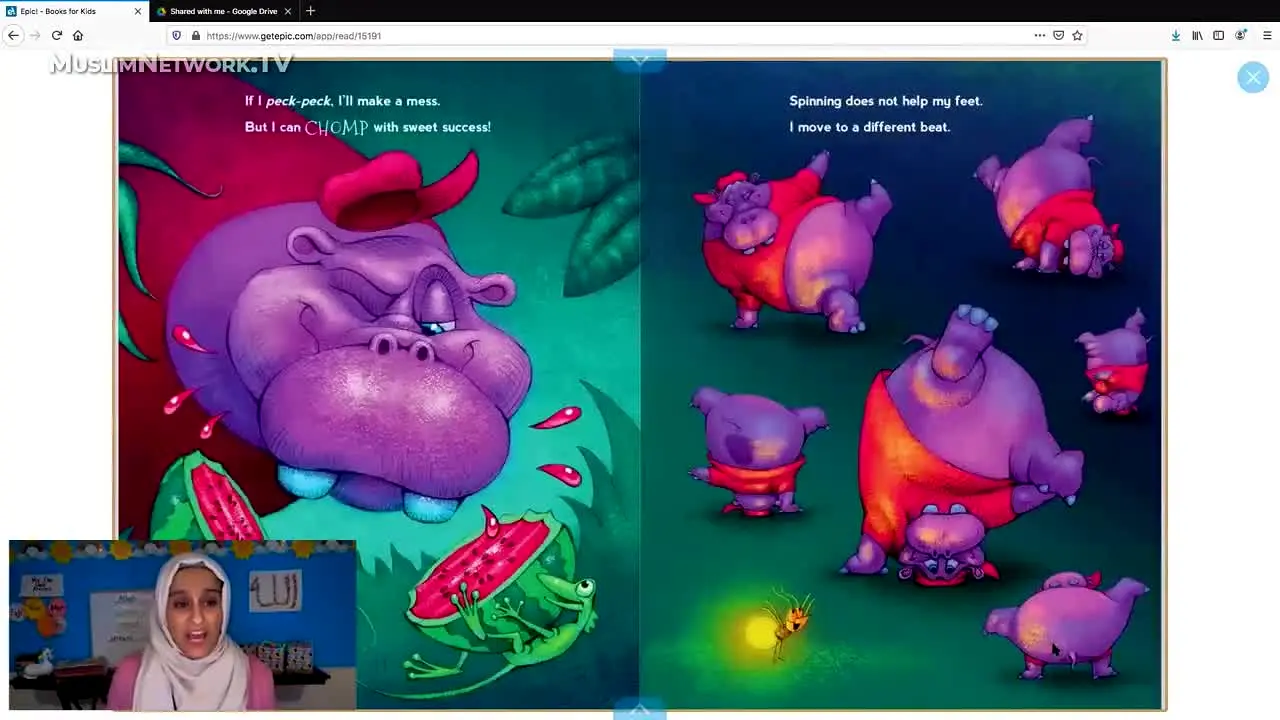Image resolution: width=1280 pixels, height=720 pixels.
Task: Go back to the previous page
Action: pyautogui.click(x=13, y=35)
